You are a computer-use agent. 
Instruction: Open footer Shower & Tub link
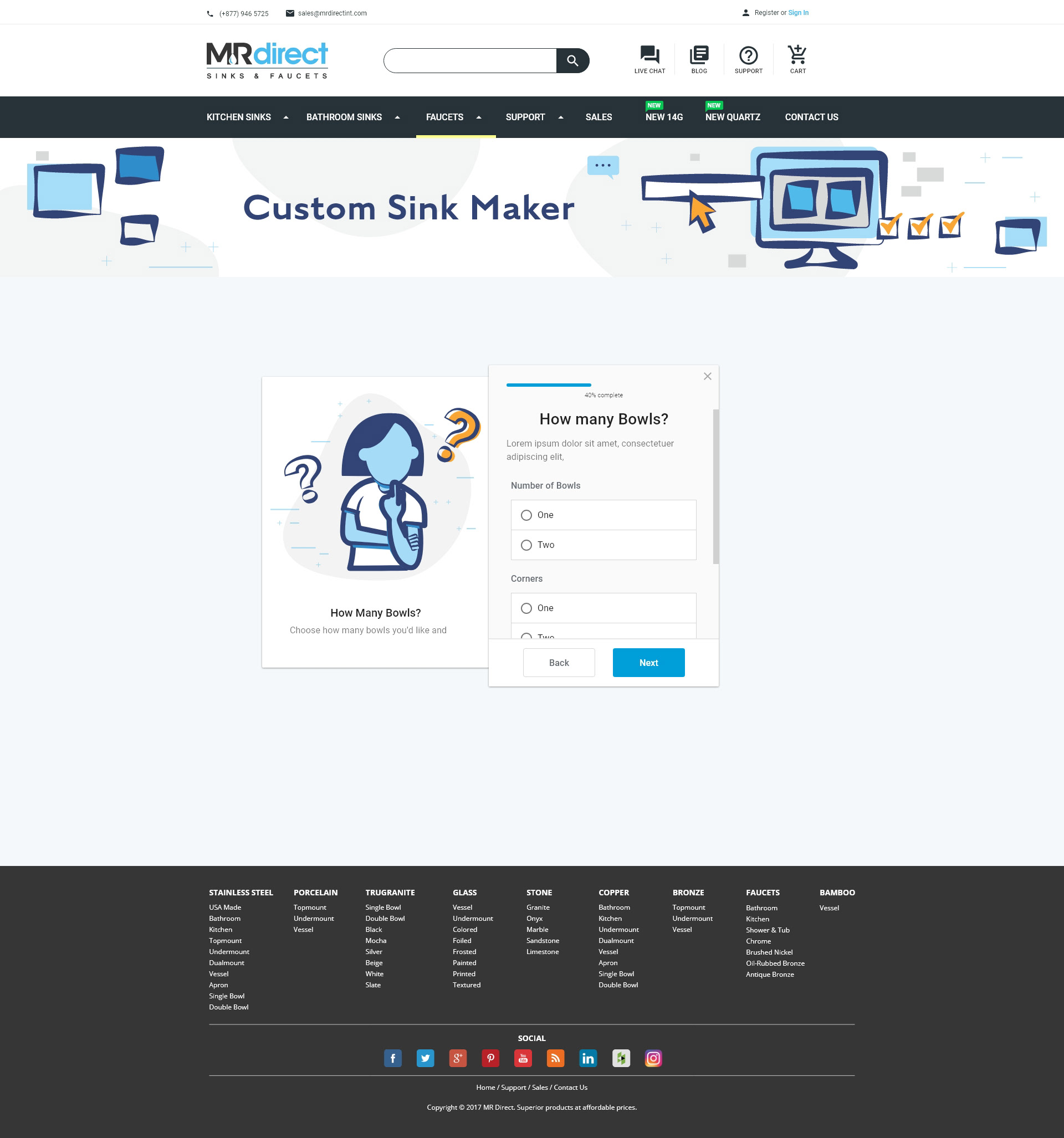point(768,930)
